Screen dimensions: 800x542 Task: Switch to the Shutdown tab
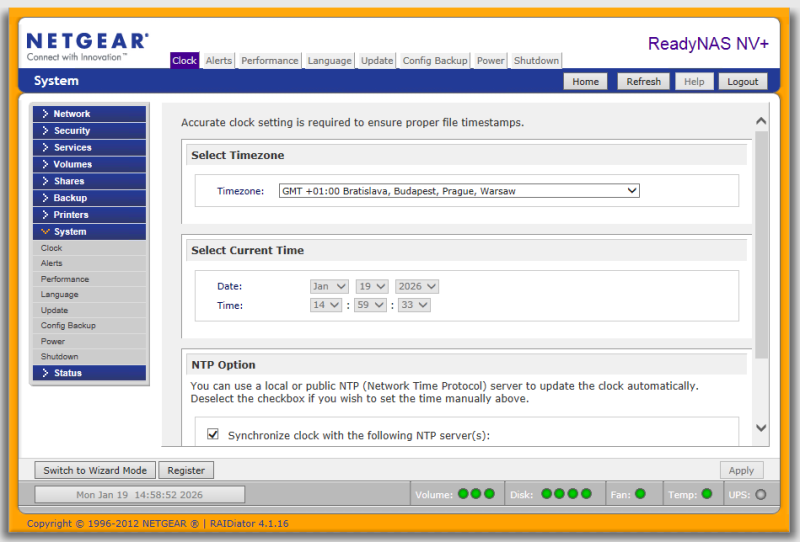tap(536, 60)
